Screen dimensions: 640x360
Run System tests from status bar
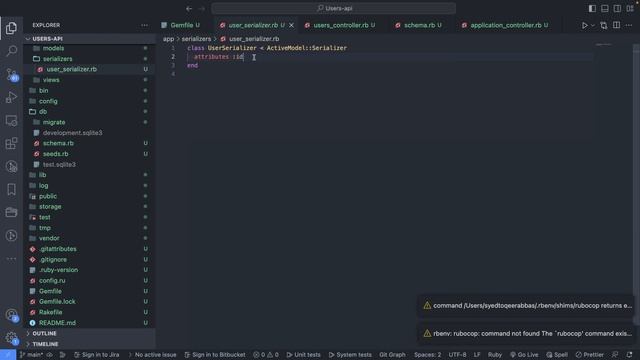(x=350, y=355)
